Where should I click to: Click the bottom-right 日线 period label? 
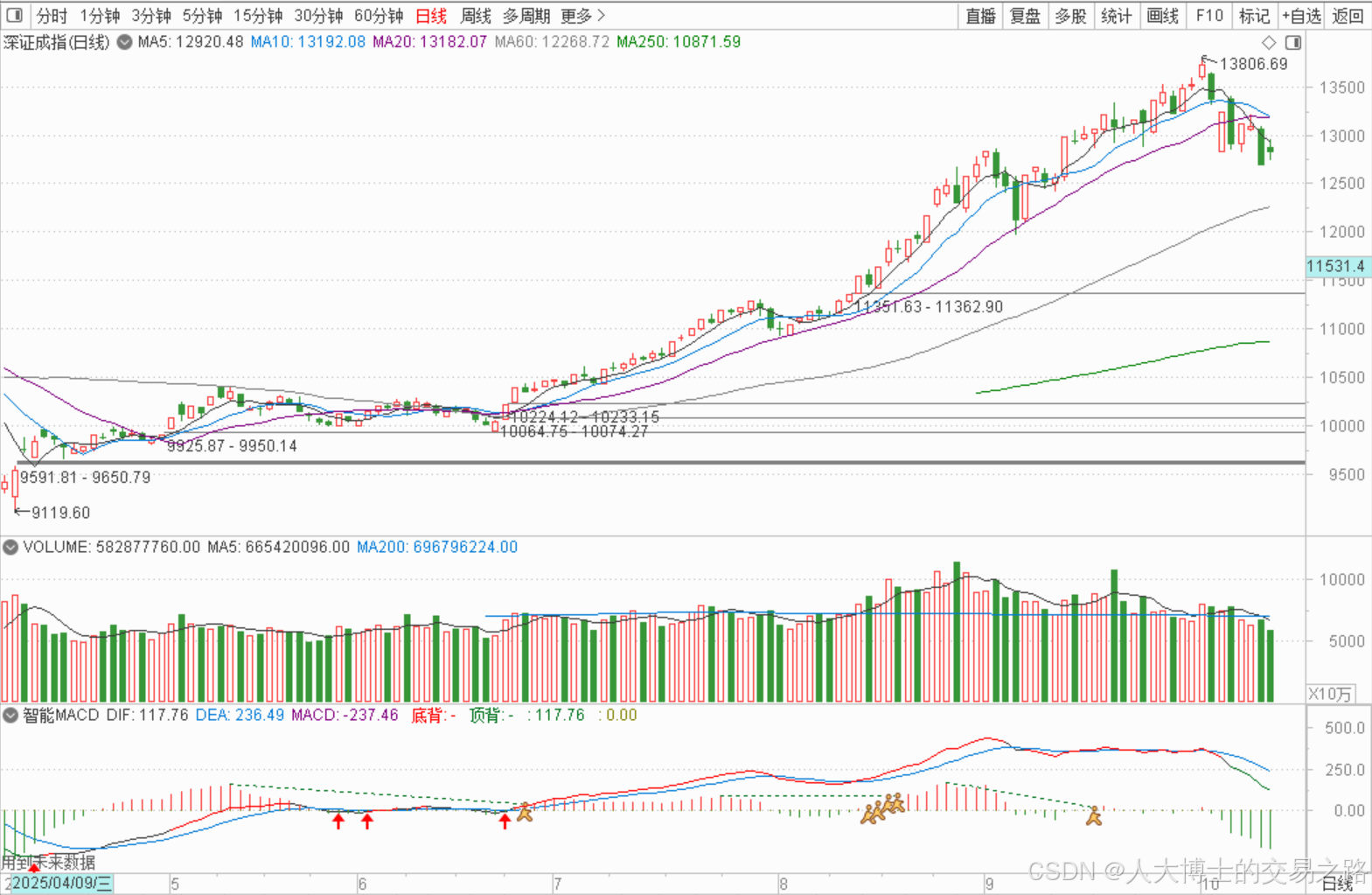[1337, 885]
